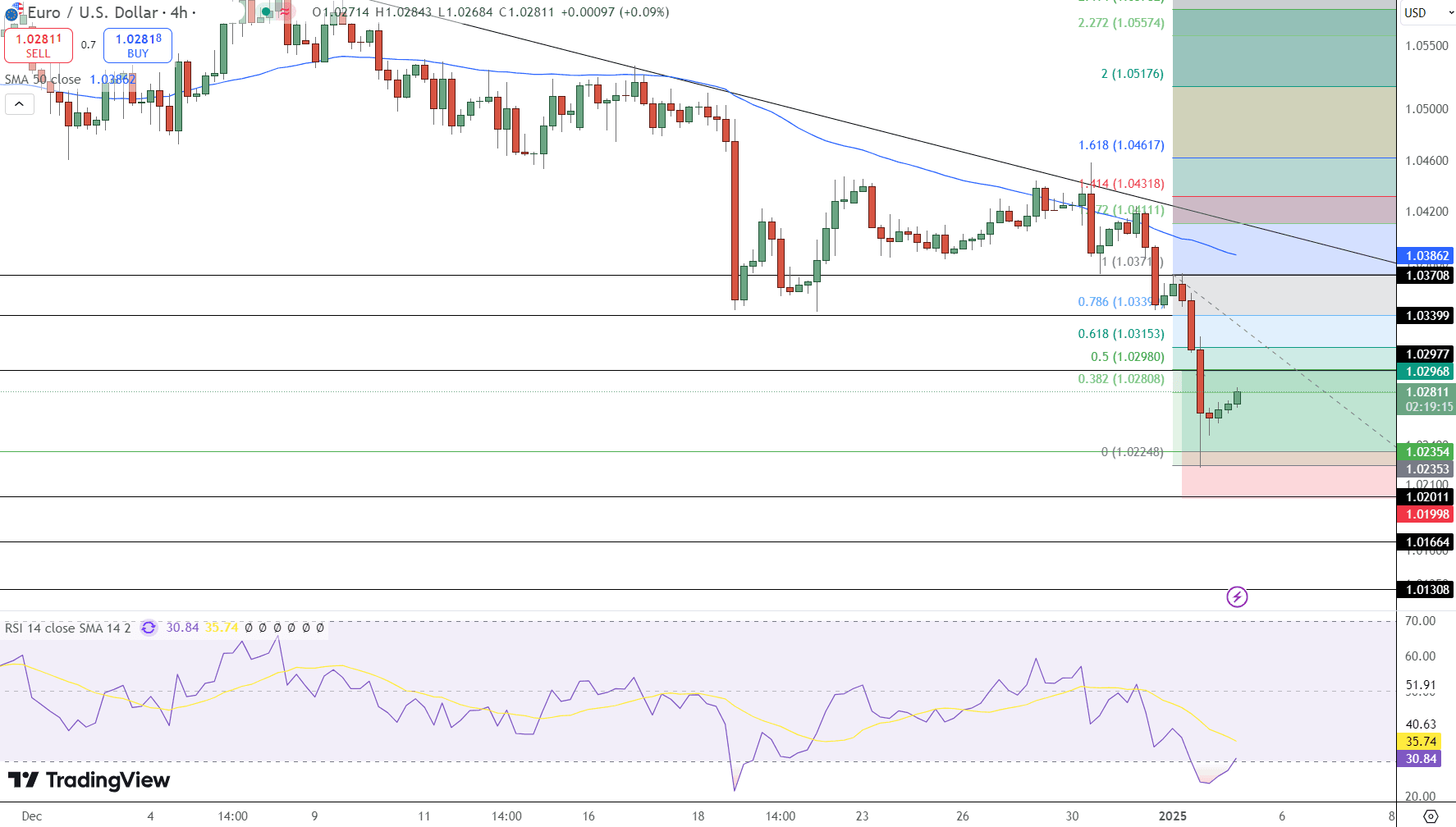Screen dimensions: 1456x827
Task: Click the 23 date label on the time axis
Action: tap(862, 816)
